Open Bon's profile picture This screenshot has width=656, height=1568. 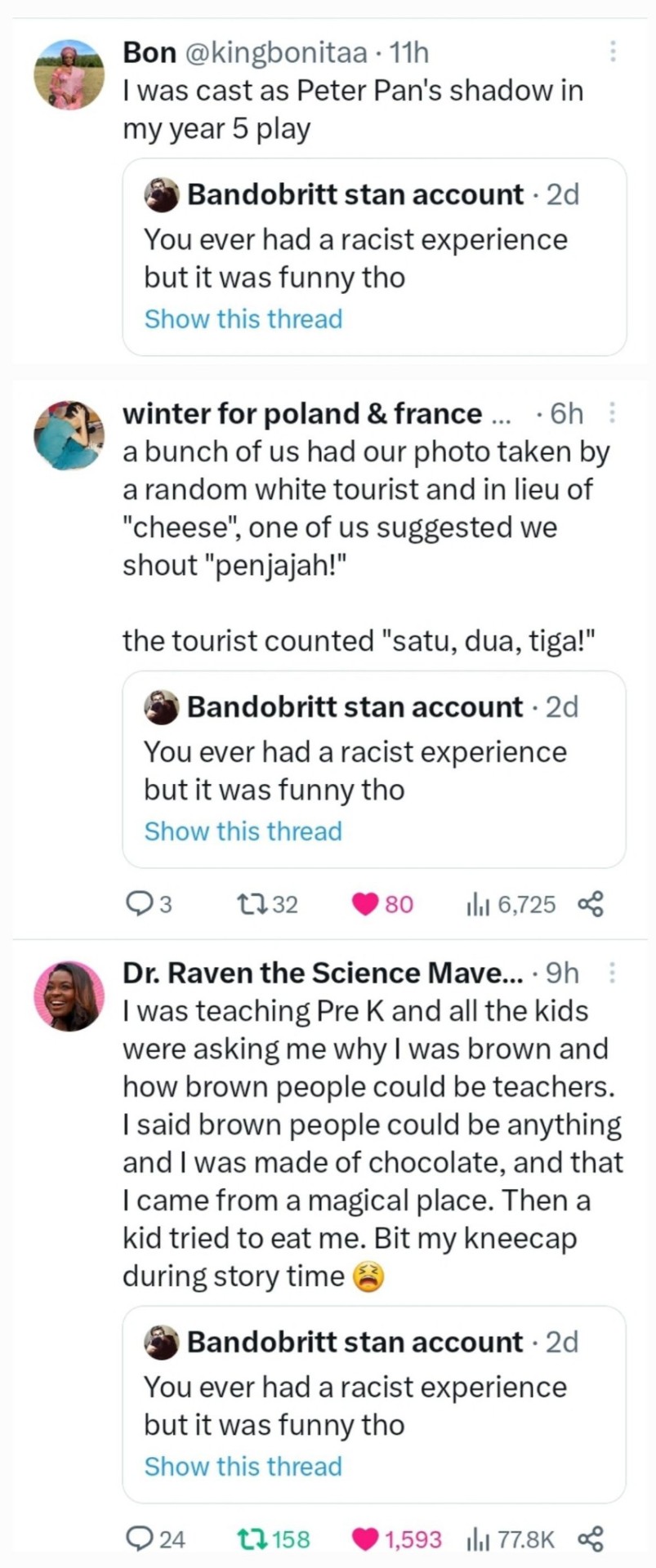69,74
